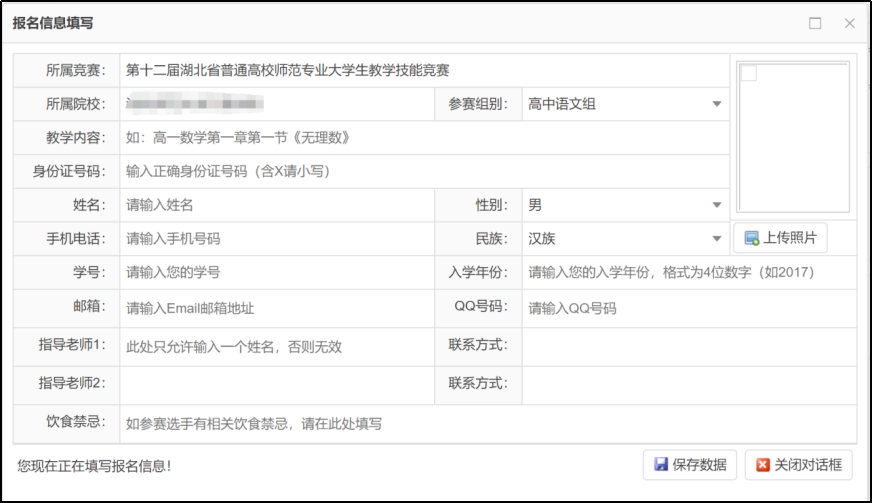Click the 上传照片 upload photo button
Screen dimensions: 872x503
click(x=780, y=238)
